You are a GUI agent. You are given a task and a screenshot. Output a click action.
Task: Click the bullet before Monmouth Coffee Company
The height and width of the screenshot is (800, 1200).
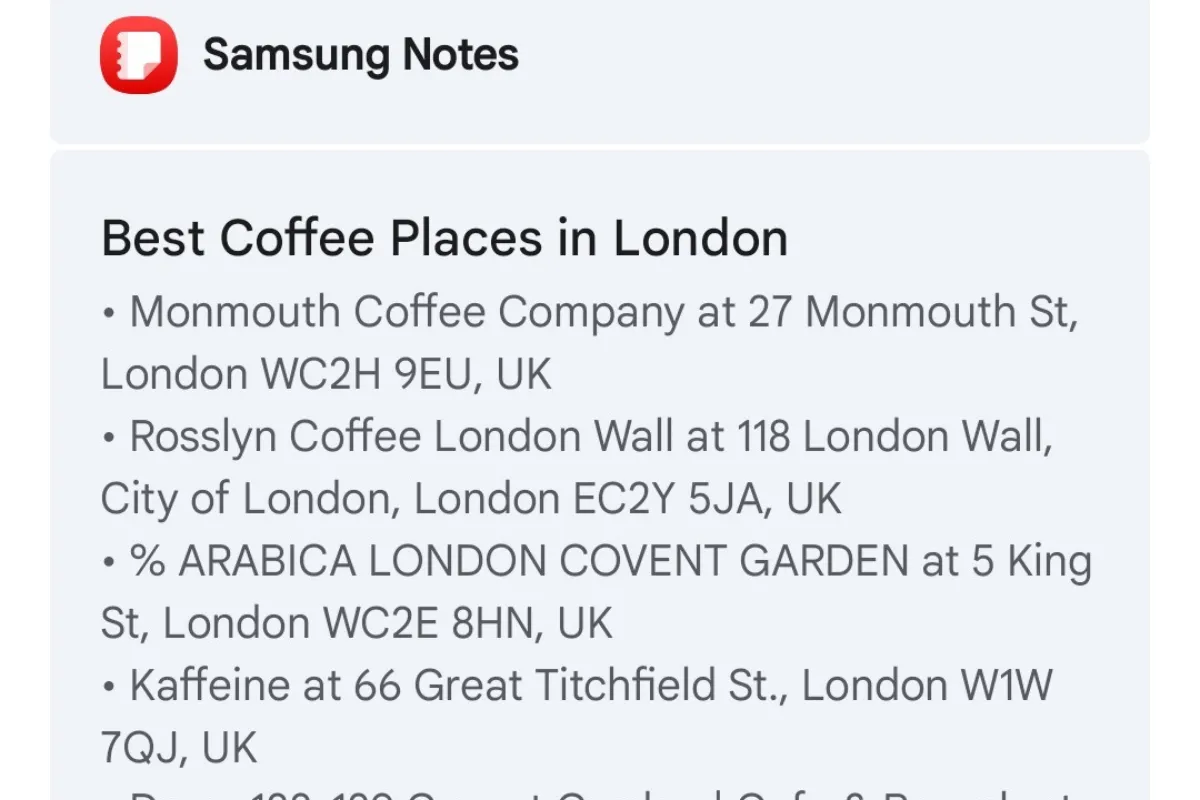tap(109, 314)
